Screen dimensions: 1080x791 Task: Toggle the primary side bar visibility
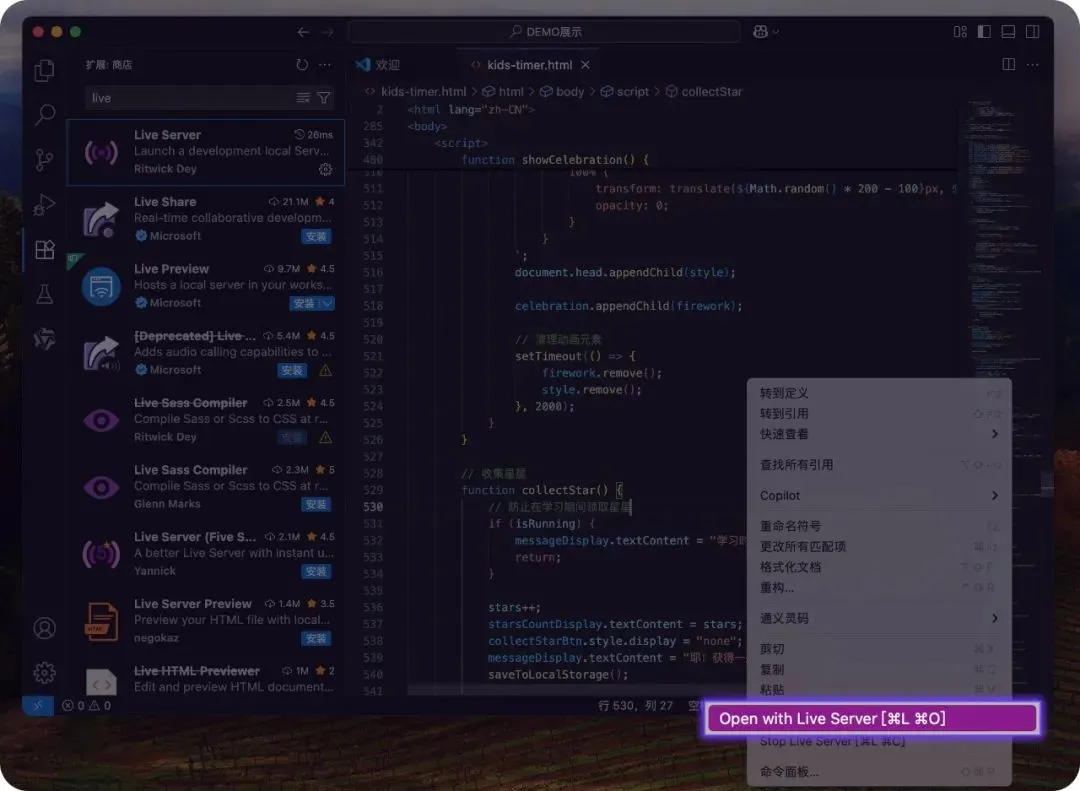[x=984, y=32]
